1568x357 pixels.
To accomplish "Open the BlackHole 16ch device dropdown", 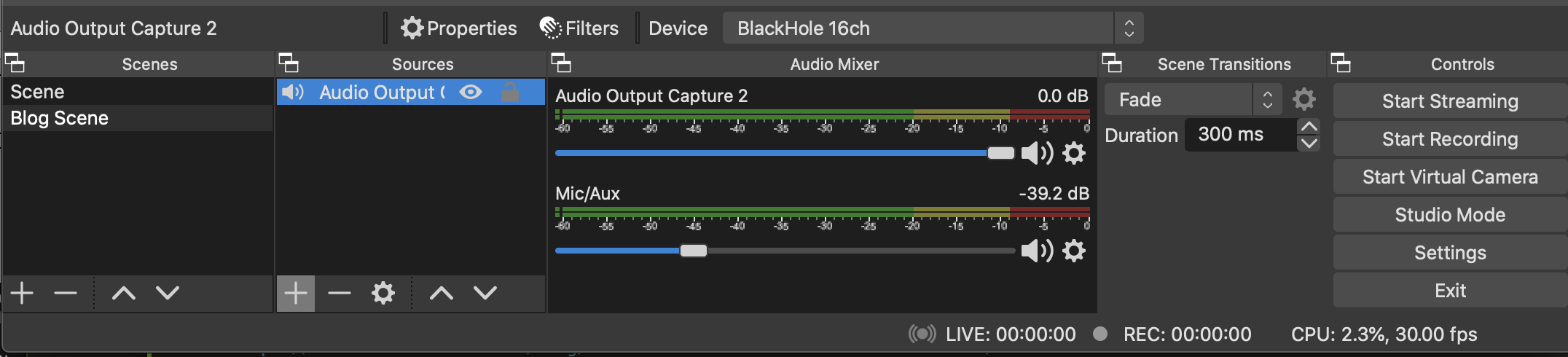I will (x=933, y=28).
